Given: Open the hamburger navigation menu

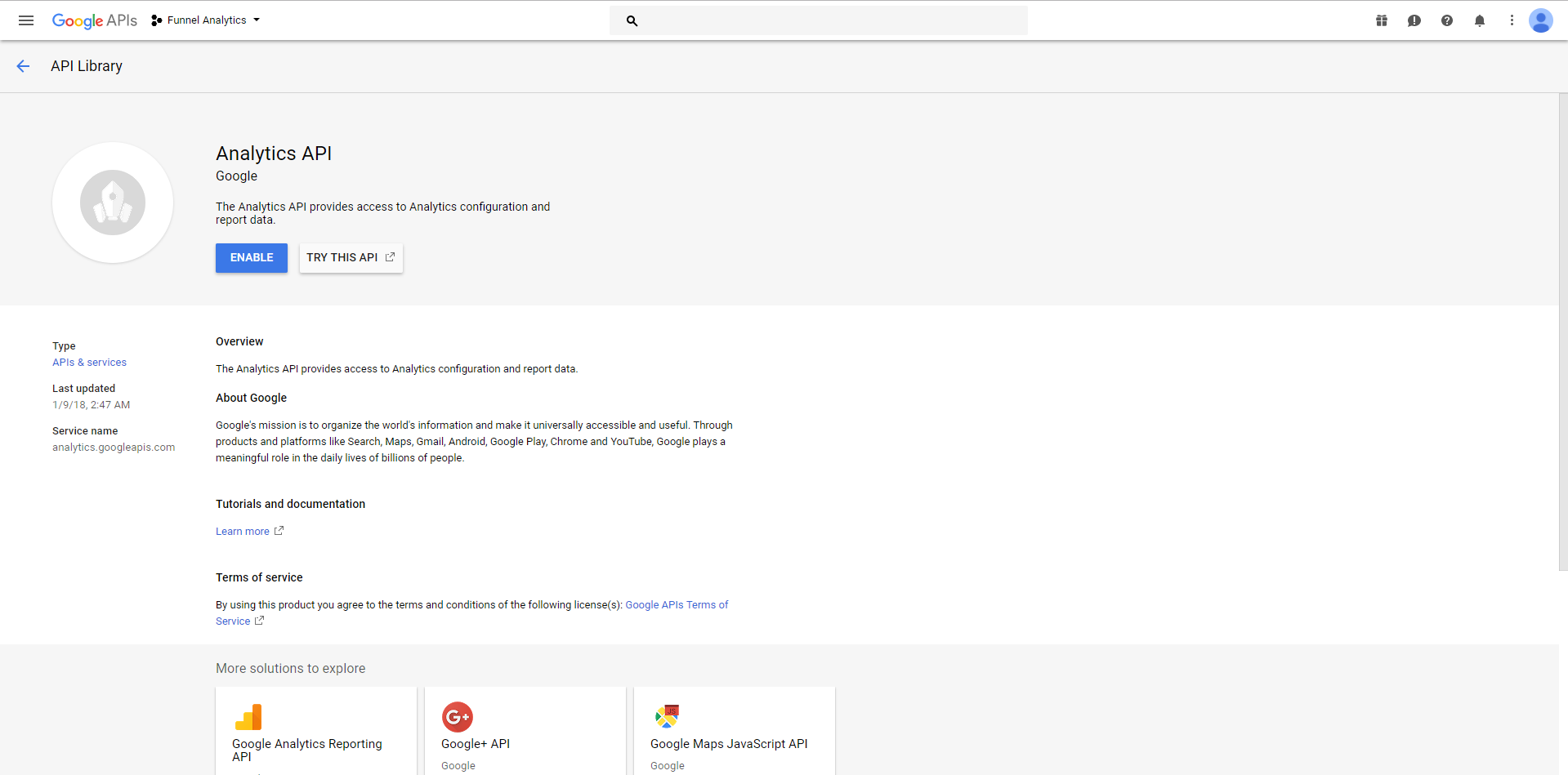Looking at the screenshot, I should pyautogui.click(x=26, y=20).
